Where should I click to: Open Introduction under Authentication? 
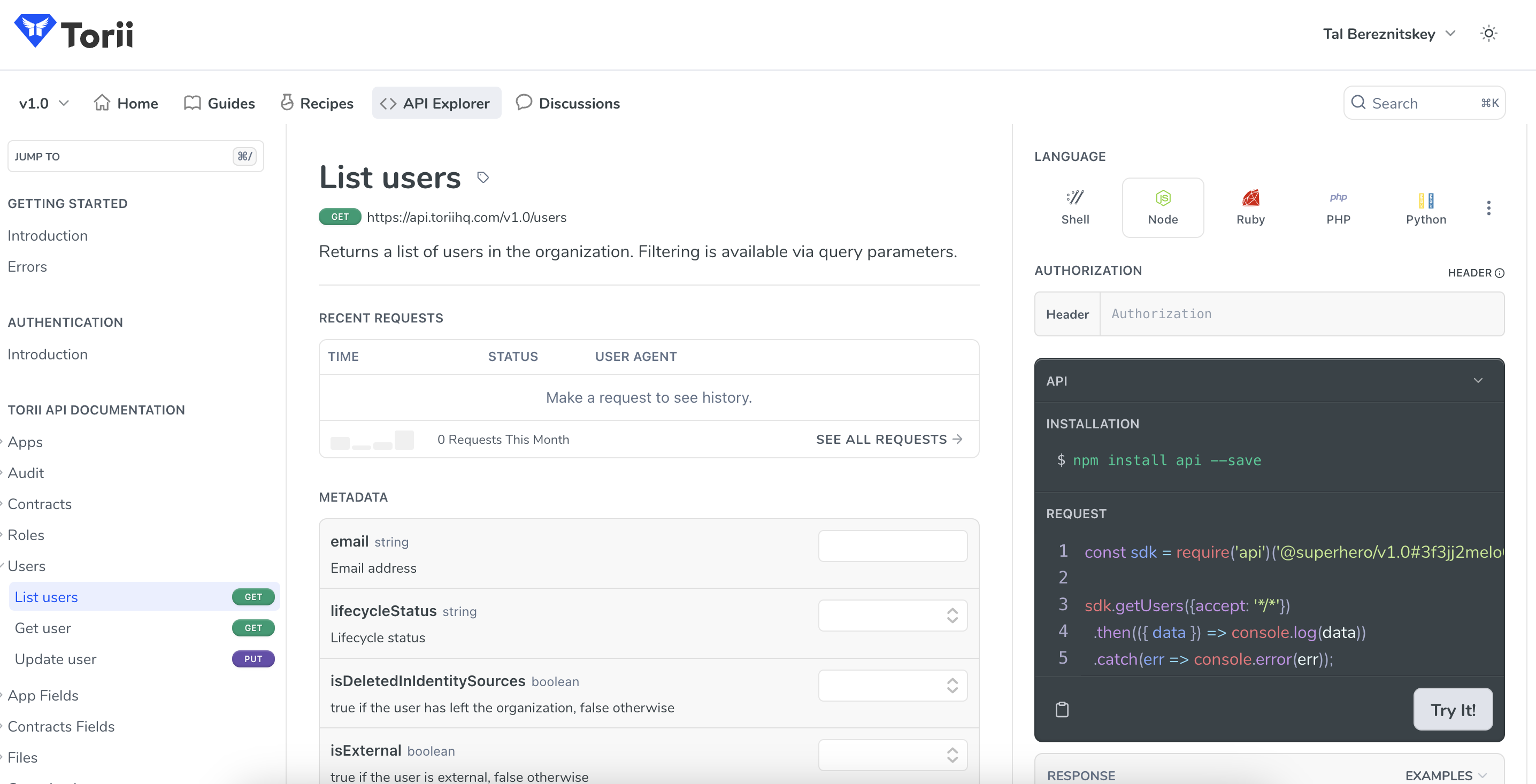(48, 354)
